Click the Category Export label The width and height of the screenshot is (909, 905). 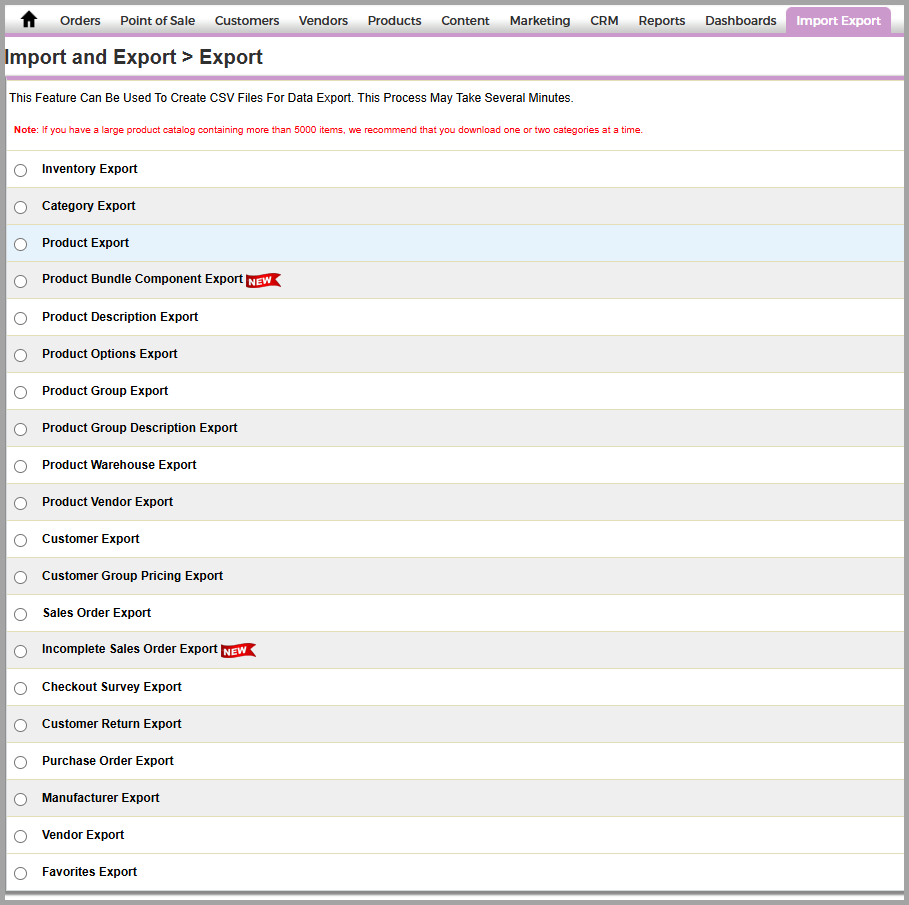point(89,206)
